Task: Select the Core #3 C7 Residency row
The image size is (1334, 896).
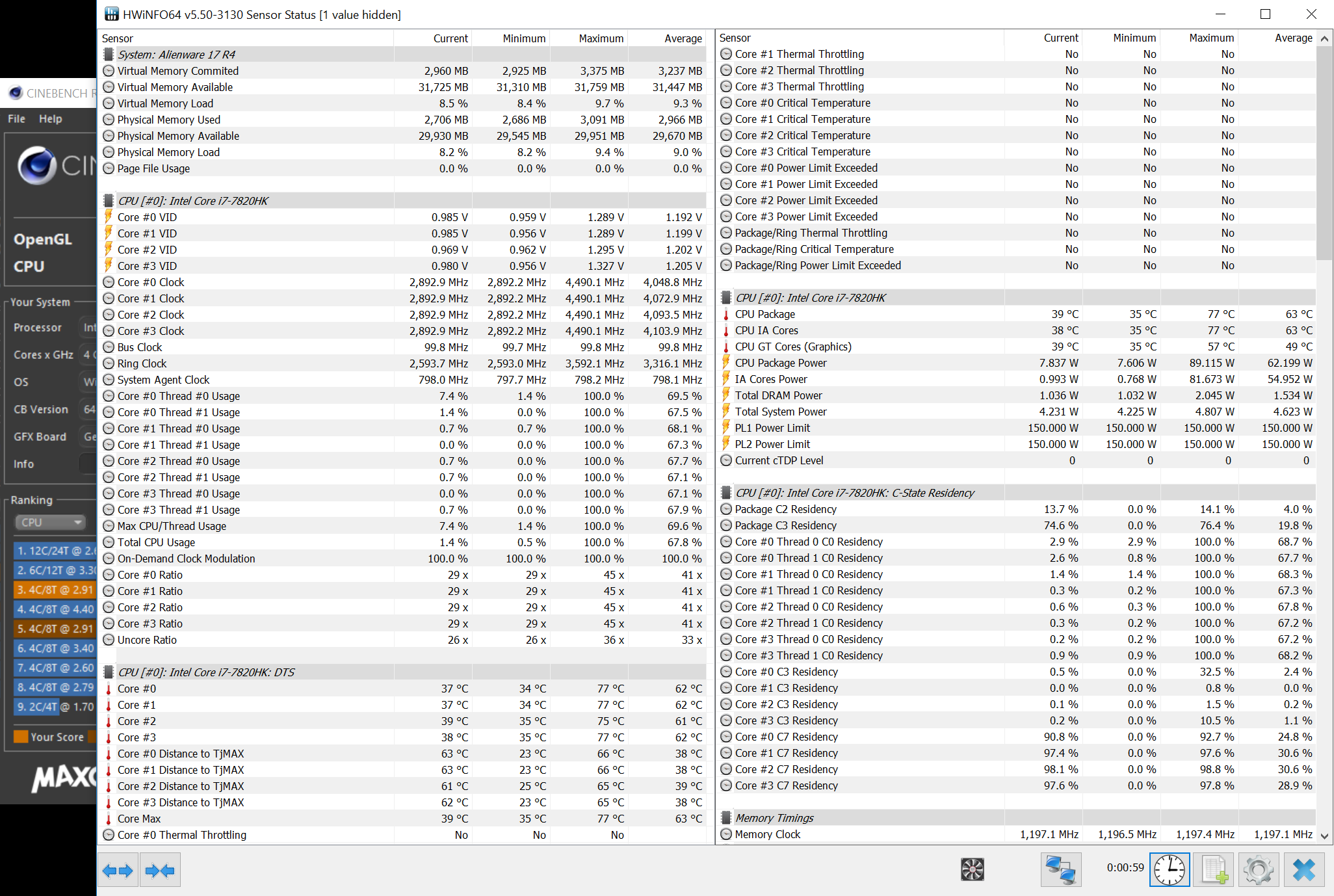Action: point(1017,785)
